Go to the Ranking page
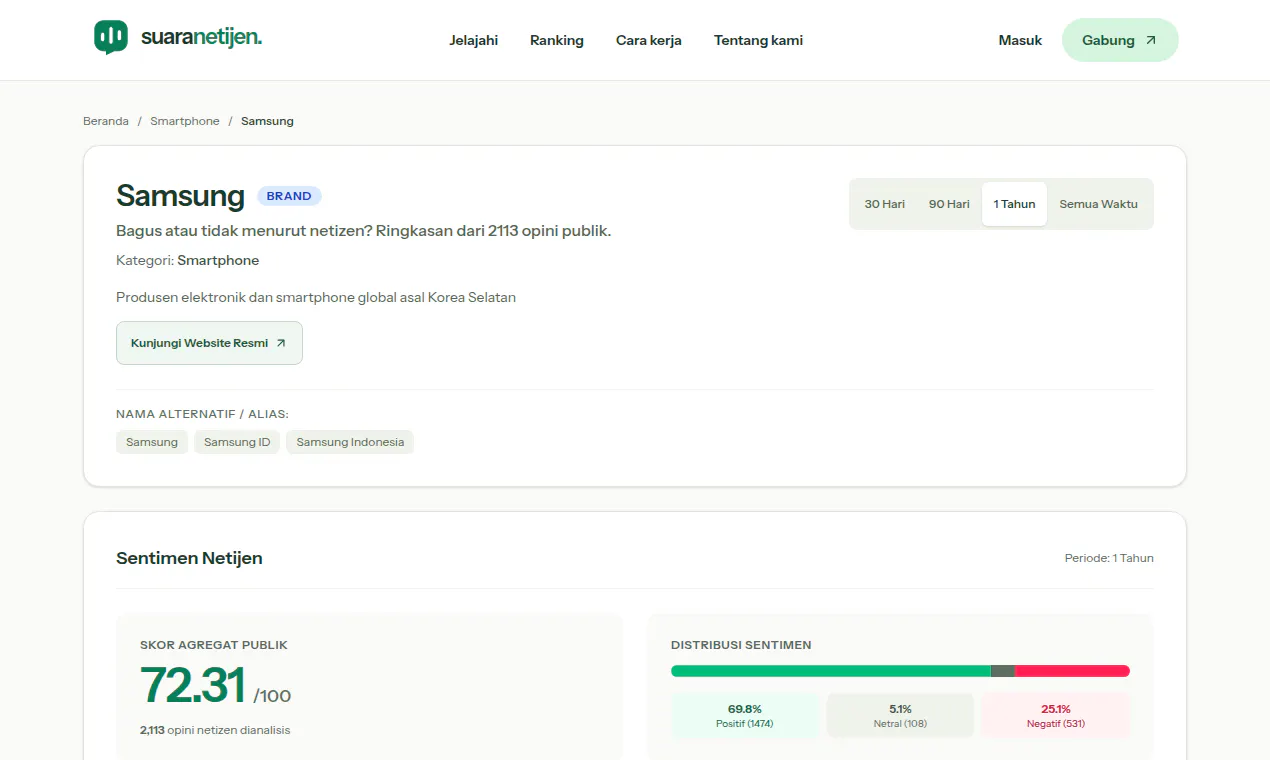Image resolution: width=1270 pixels, height=760 pixels. coord(557,41)
